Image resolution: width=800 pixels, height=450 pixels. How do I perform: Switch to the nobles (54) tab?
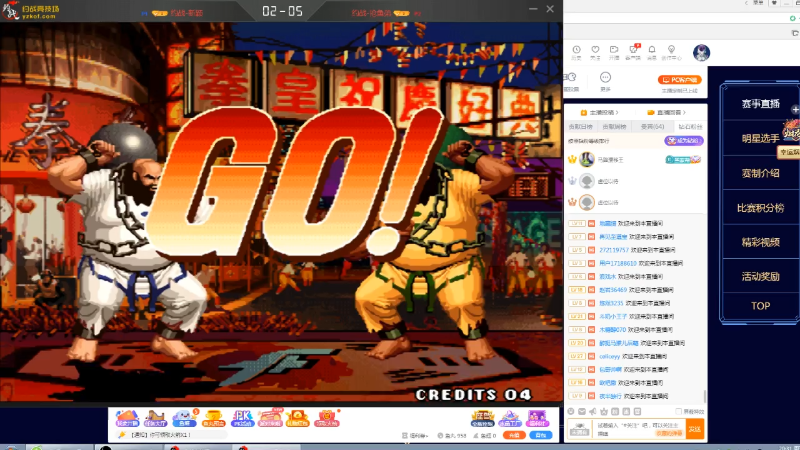652,127
